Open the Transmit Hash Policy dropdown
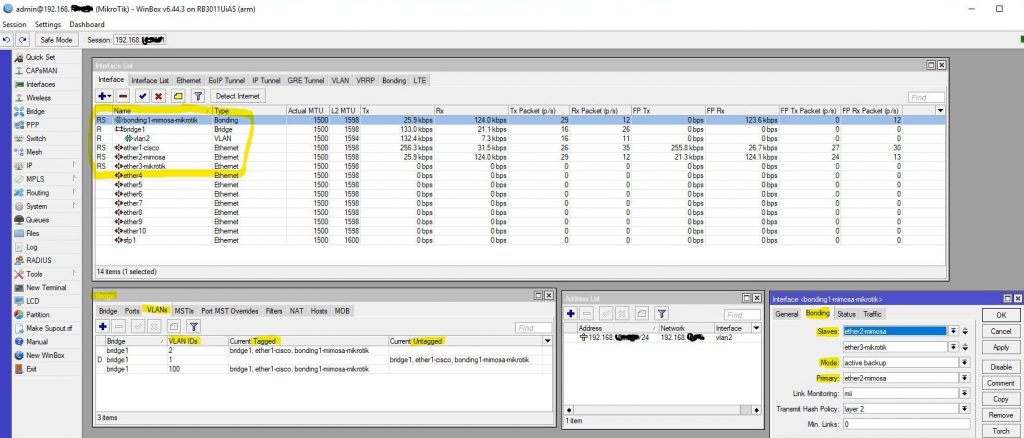 (964, 409)
